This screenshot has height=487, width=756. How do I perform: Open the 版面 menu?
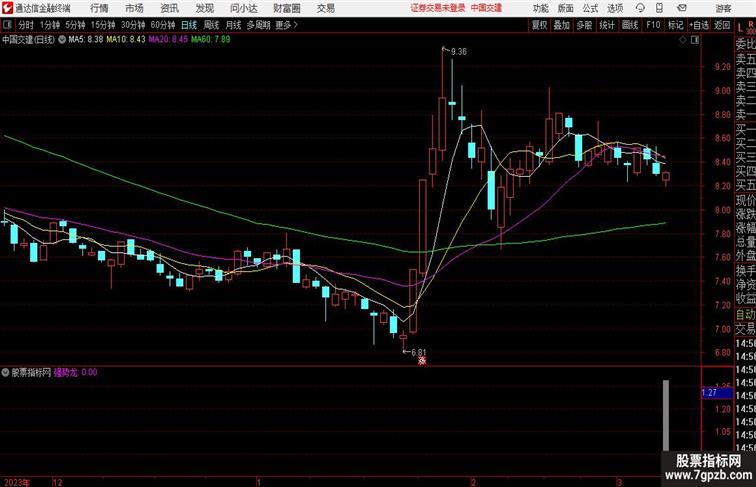click(x=566, y=8)
